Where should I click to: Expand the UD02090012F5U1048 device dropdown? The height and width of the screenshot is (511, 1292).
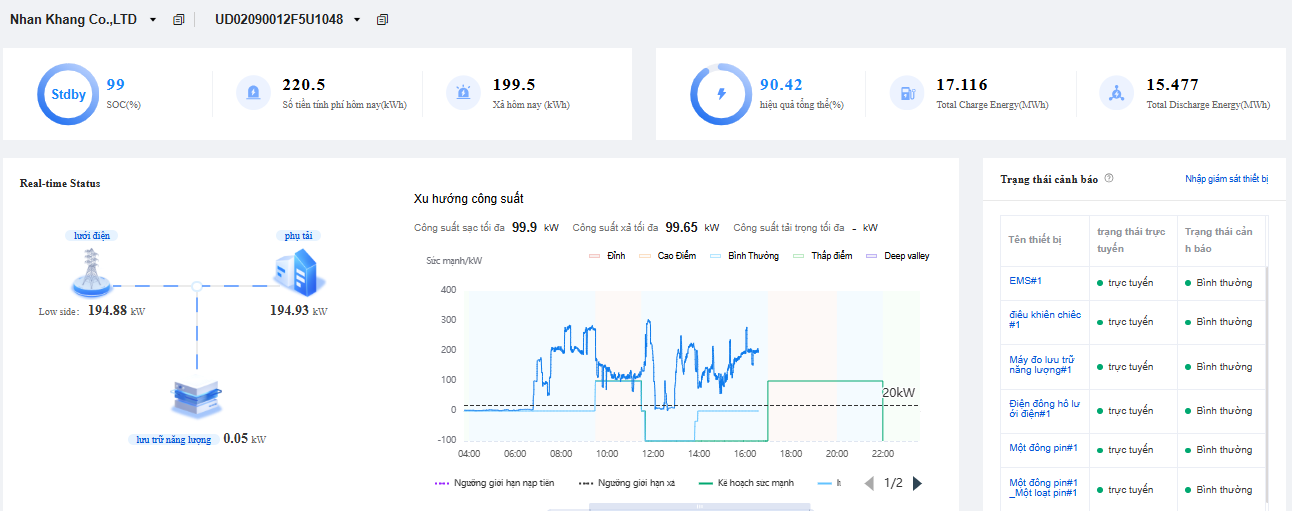pyautogui.click(x=357, y=20)
